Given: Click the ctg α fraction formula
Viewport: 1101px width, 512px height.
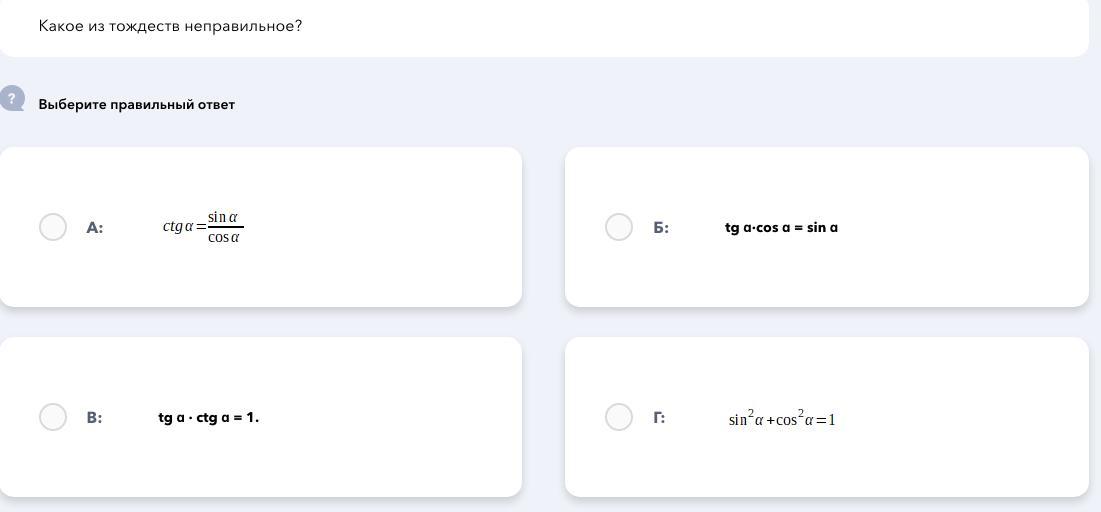Looking at the screenshot, I should coord(203,227).
